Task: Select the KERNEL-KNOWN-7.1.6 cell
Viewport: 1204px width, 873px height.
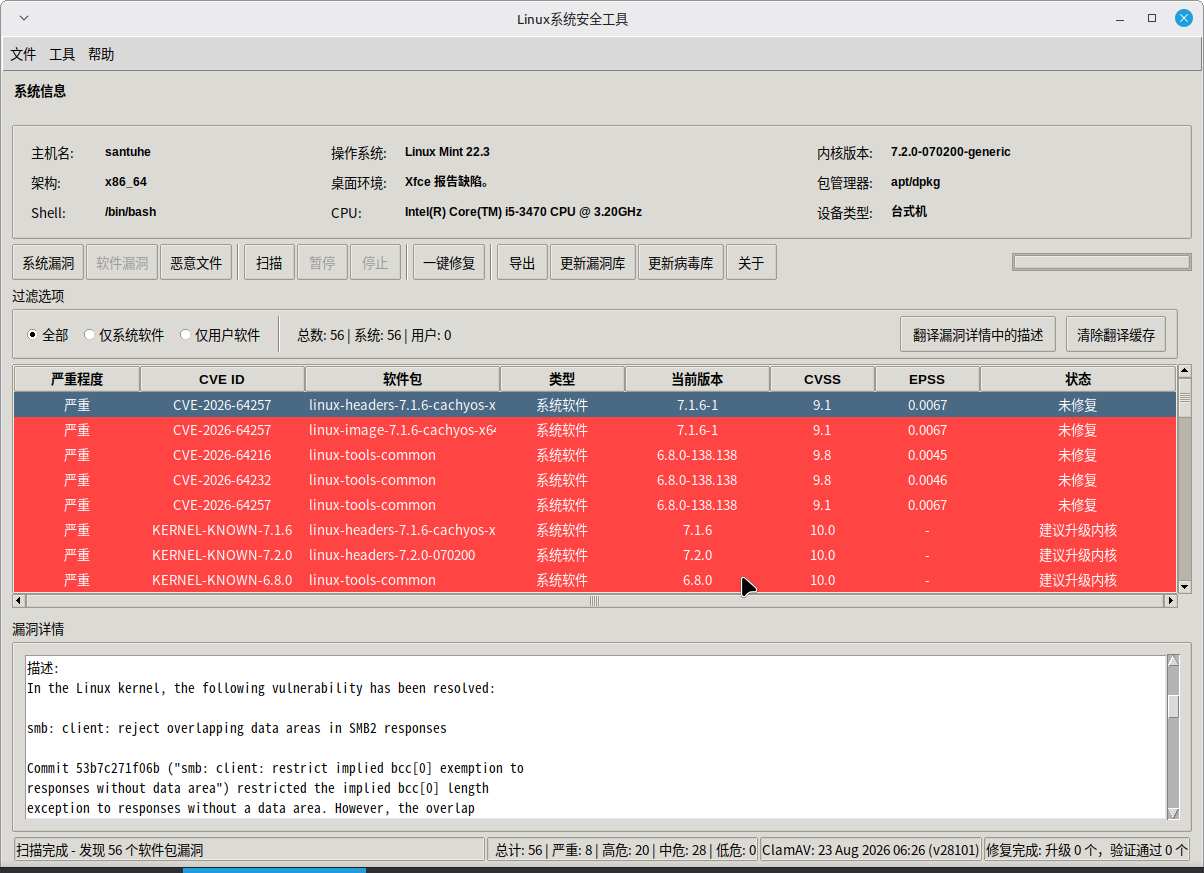Action: 222,530
